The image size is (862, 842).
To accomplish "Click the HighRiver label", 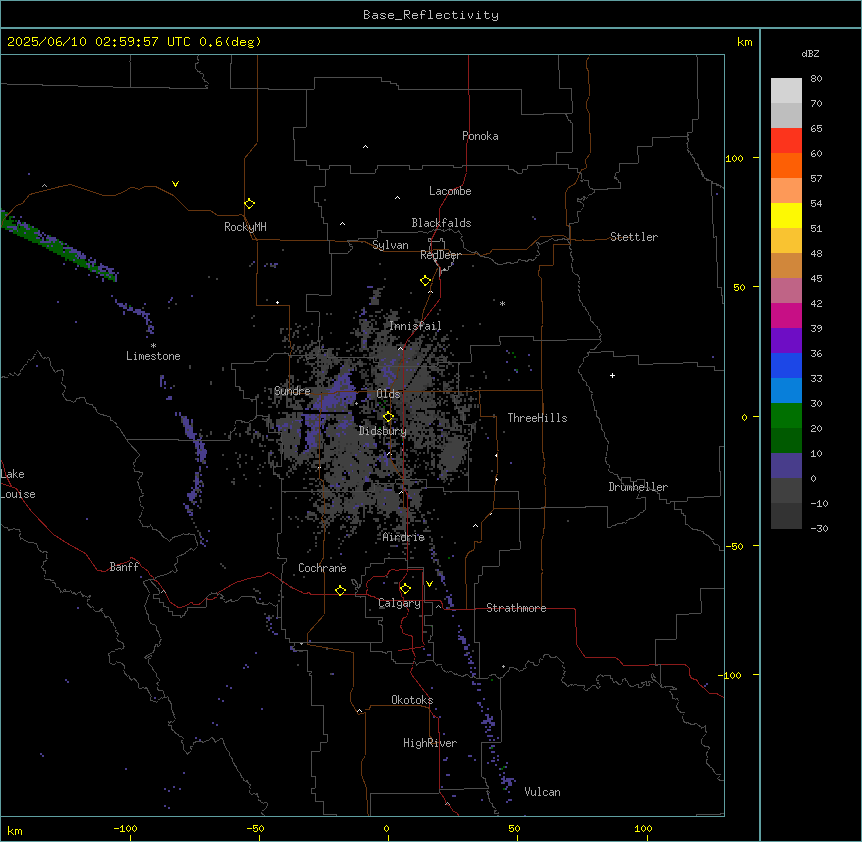I will point(430,743).
